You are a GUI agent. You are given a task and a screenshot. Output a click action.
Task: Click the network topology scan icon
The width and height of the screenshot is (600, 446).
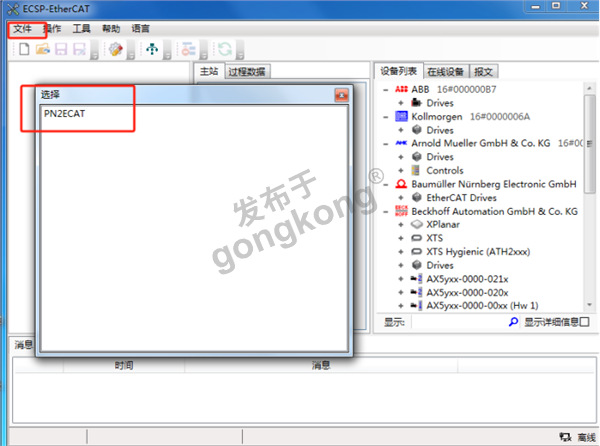pyautogui.click(x=152, y=49)
